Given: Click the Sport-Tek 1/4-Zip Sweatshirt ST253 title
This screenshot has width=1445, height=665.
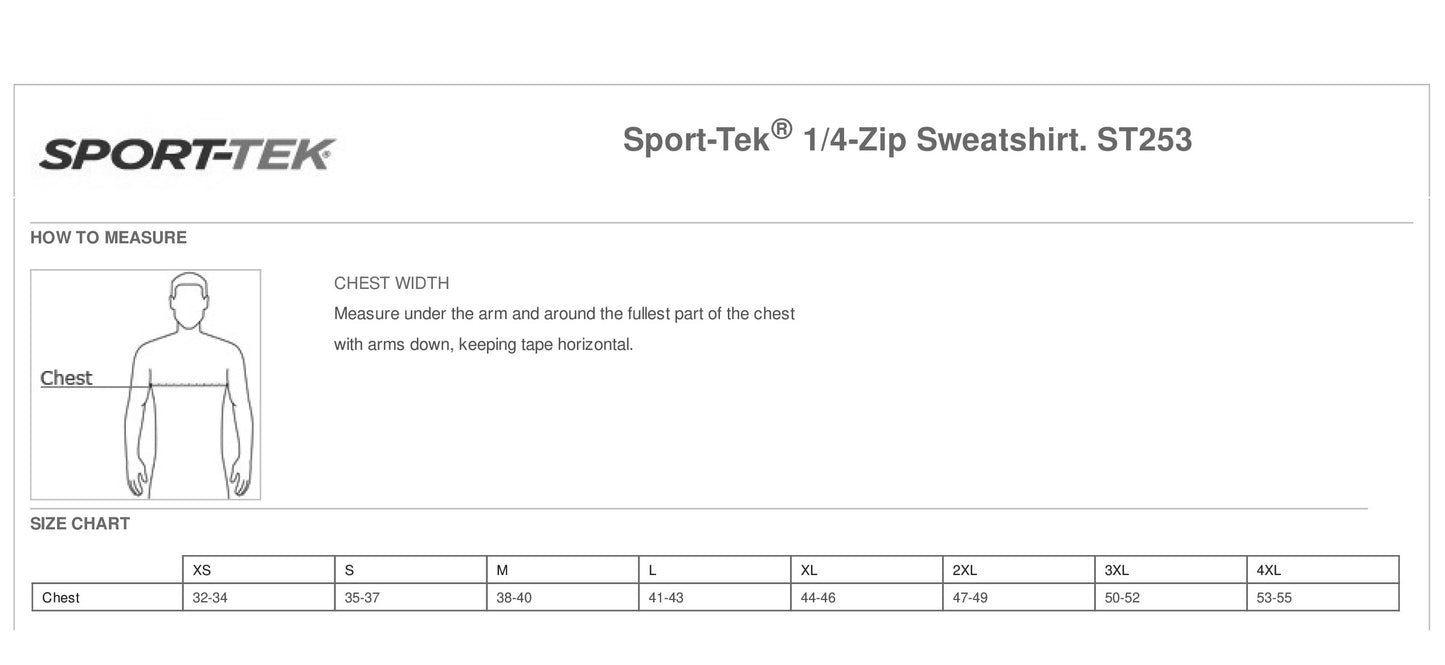Looking at the screenshot, I should (x=907, y=139).
